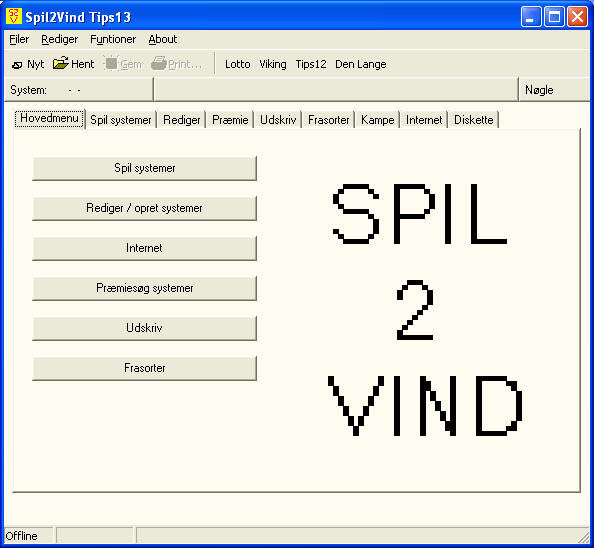Switch to Viking in the toolbar
Screen dimensions: 594x548
pyautogui.click(x=273, y=64)
